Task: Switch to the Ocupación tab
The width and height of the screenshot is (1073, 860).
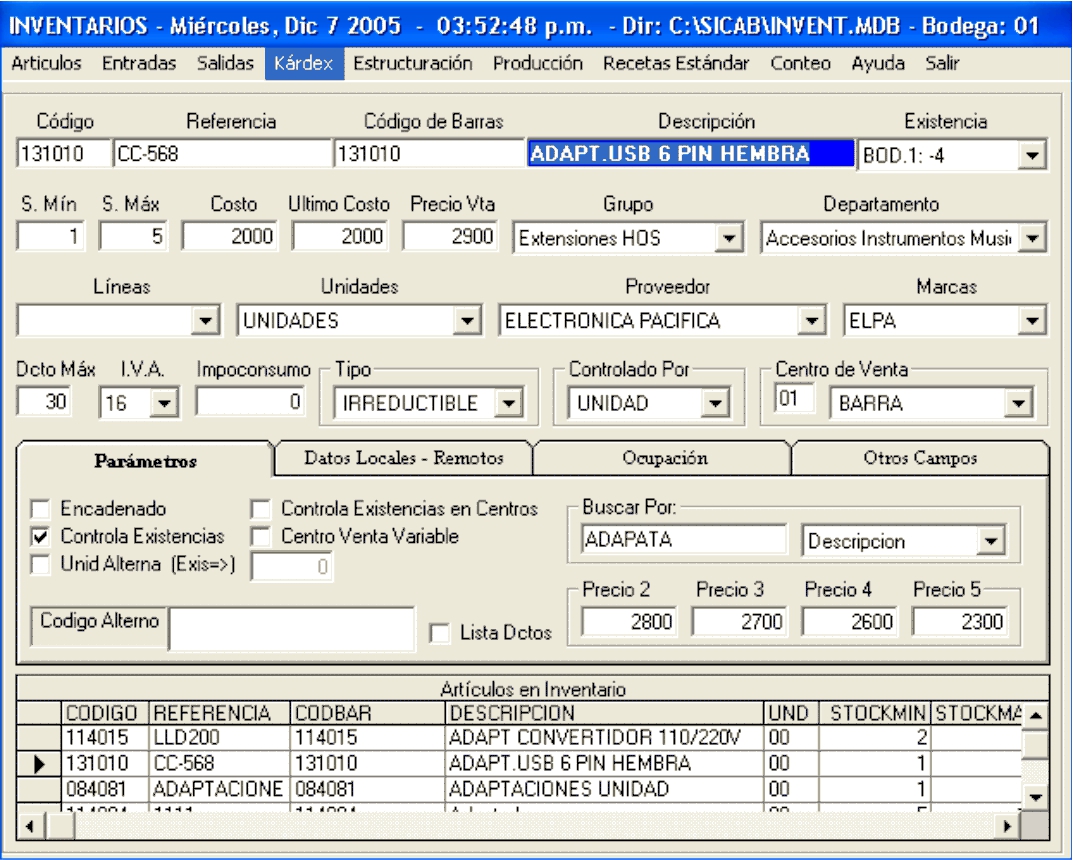Action: tap(661, 458)
